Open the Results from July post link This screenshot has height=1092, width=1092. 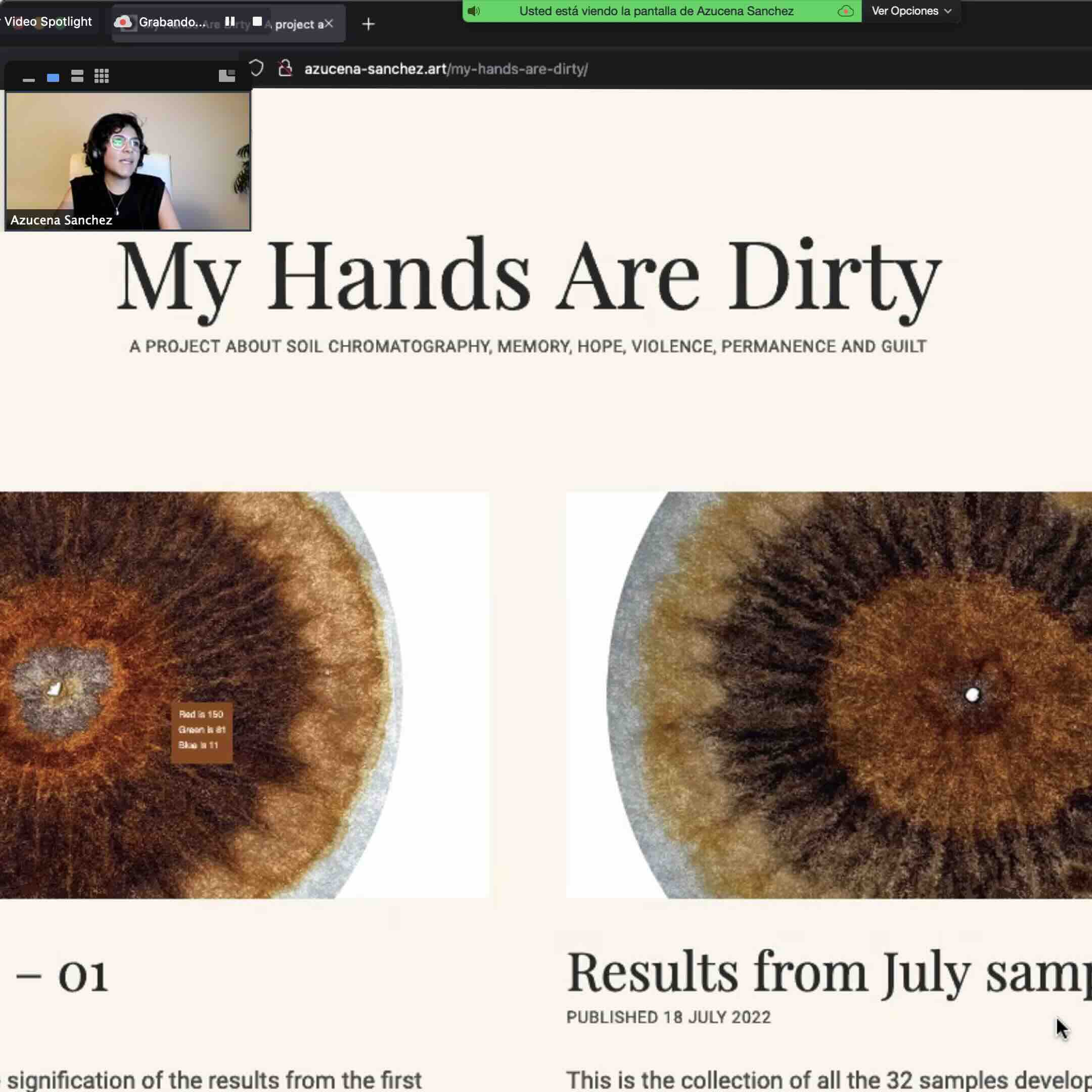[x=828, y=973]
